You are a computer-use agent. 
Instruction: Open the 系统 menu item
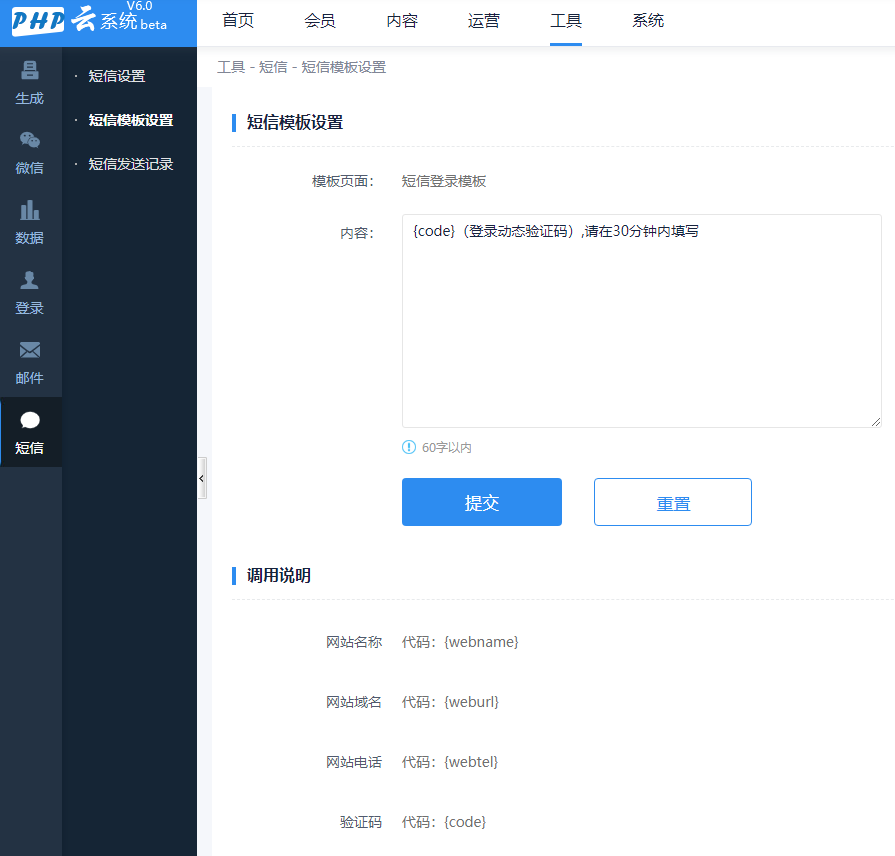(647, 20)
